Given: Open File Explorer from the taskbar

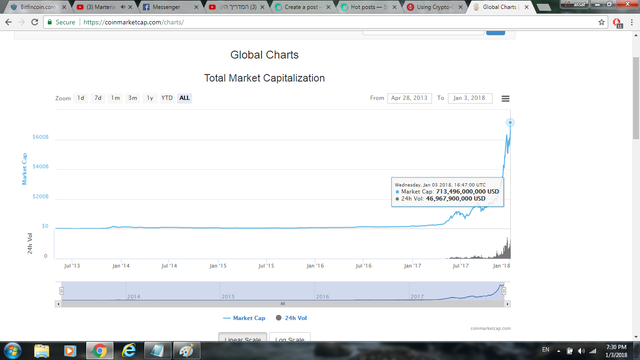Looking at the screenshot, I should point(42,351).
